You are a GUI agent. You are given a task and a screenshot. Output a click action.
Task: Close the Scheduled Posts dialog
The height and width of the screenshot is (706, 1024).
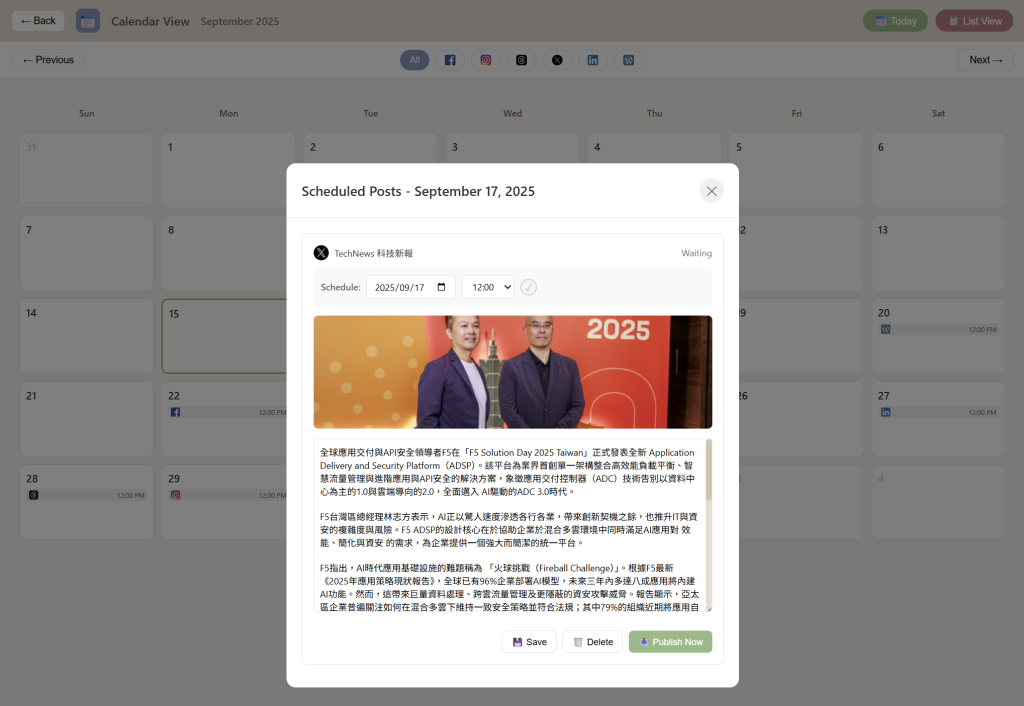point(711,191)
